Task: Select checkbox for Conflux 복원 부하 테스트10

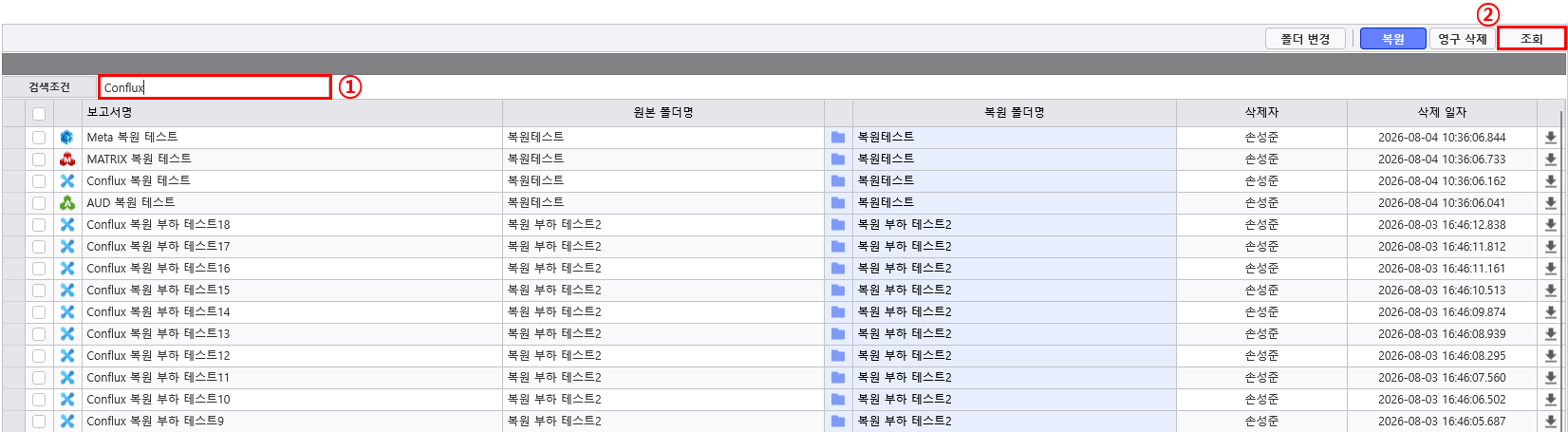Action: [x=39, y=400]
